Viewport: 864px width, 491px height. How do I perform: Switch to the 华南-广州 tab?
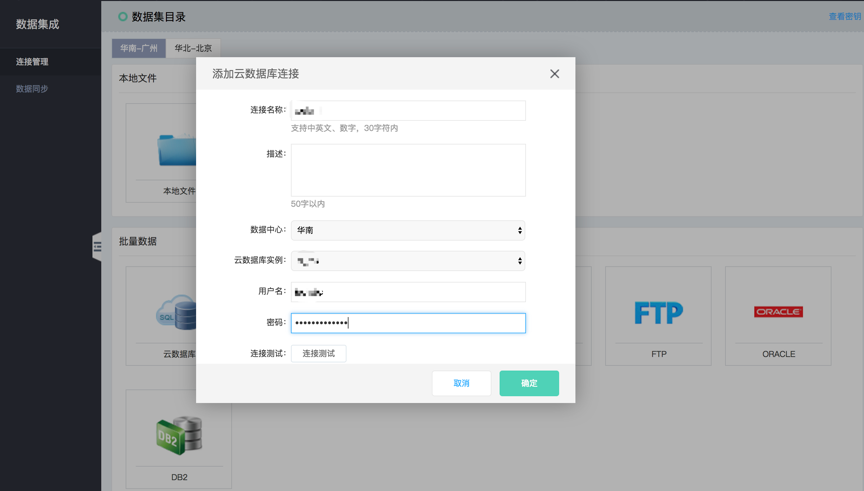pyautogui.click(x=139, y=48)
